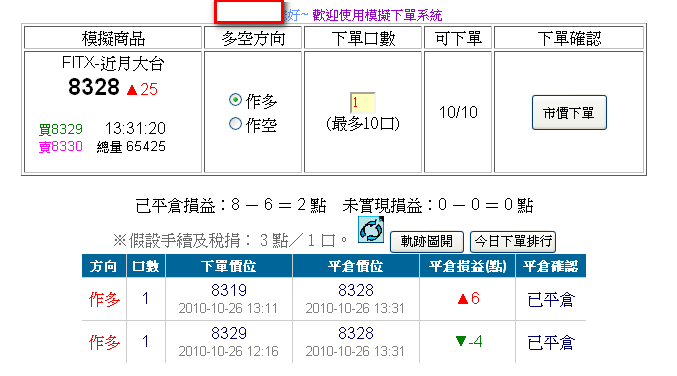Click the 可下單 column header
This screenshot has width=677, height=376.
click(x=458, y=38)
